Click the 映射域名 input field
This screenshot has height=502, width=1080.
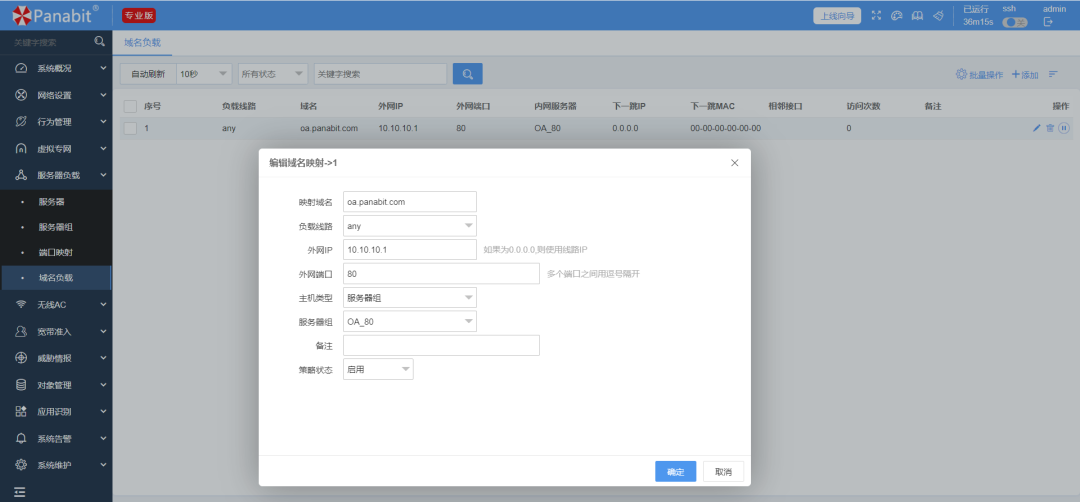click(x=410, y=202)
